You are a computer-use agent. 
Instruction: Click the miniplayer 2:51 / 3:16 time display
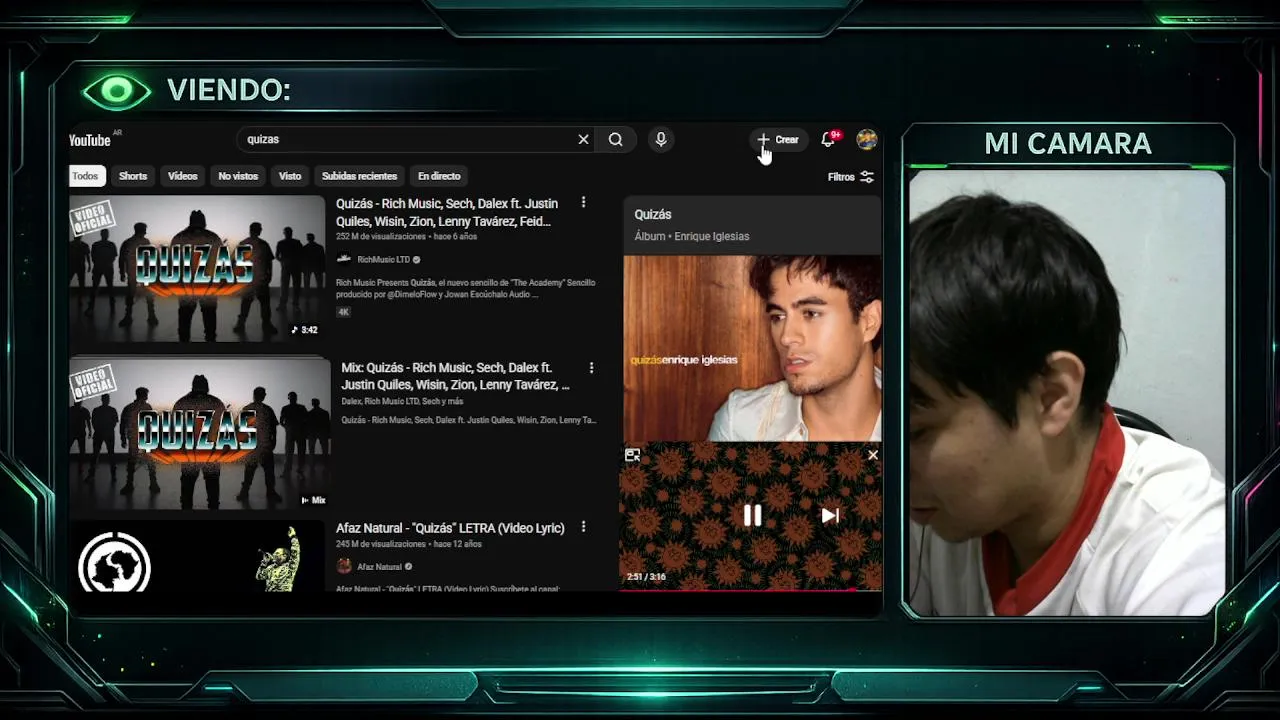point(646,577)
